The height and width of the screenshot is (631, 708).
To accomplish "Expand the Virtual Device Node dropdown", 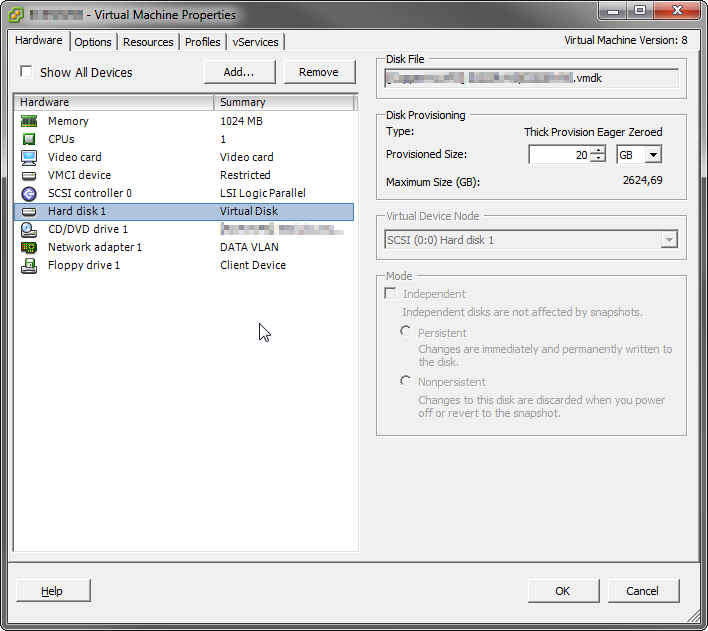I will click(668, 240).
